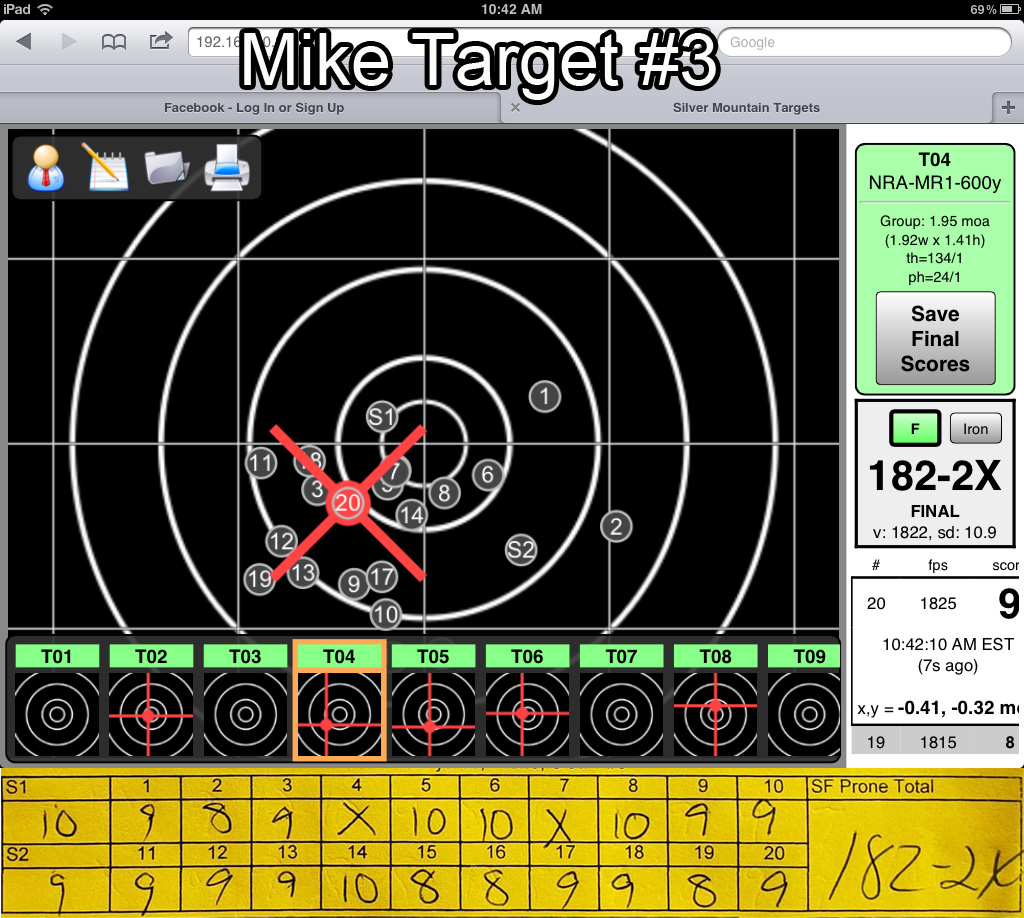This screenshot has height=918, width=1024.
Task: Open the shooter profile person icon
Action: point(46,167)
